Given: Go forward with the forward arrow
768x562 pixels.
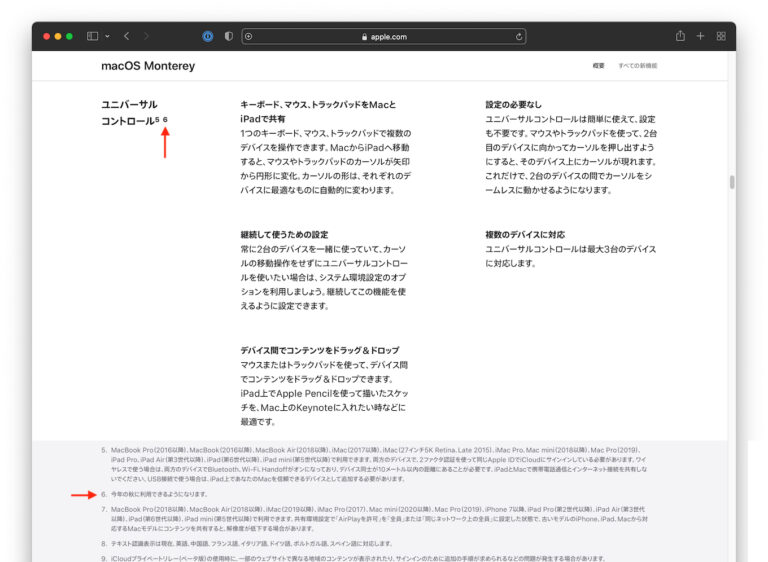Looking at the screenshot, I should [146, 36].
